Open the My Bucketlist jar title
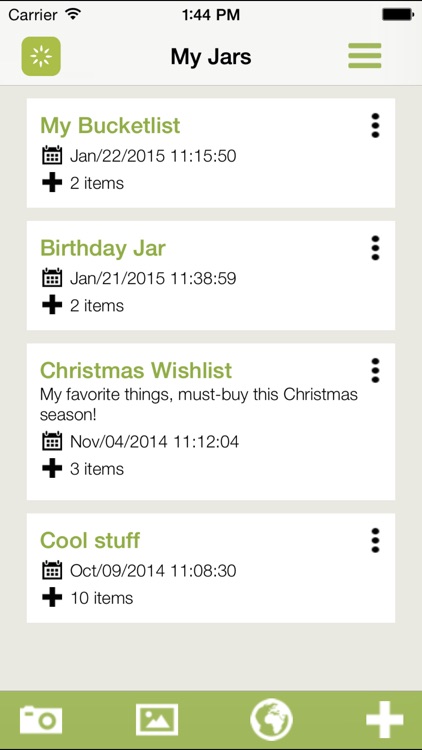The image size is (422, 750). tap(110, 126)
